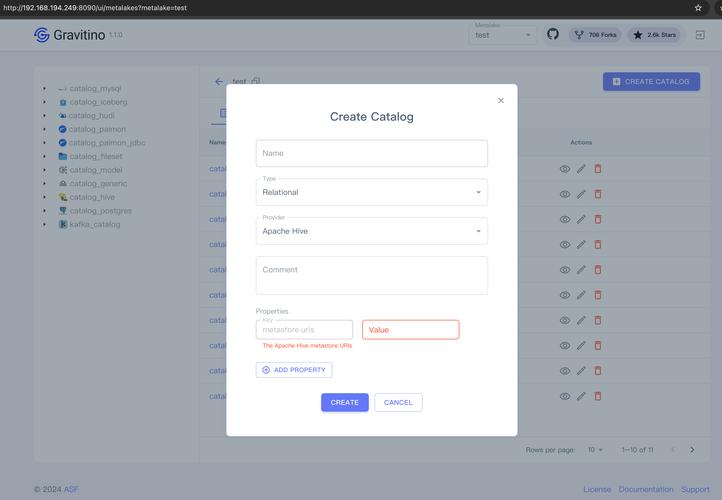Expand the catalog_mysql tree node
Image resolution: width=722 pixels, height=500 pixels.
[44, 88]
